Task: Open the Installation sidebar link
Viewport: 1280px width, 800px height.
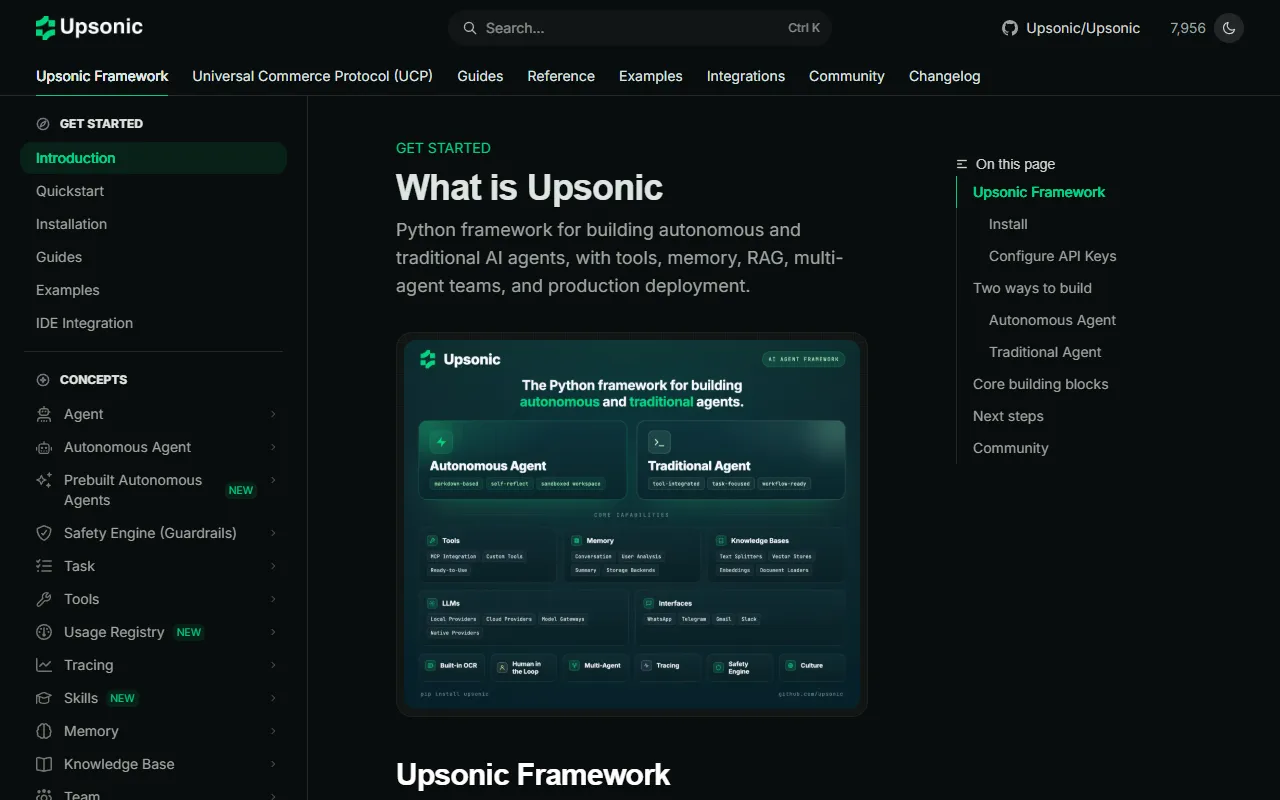Action: [153, 224]
